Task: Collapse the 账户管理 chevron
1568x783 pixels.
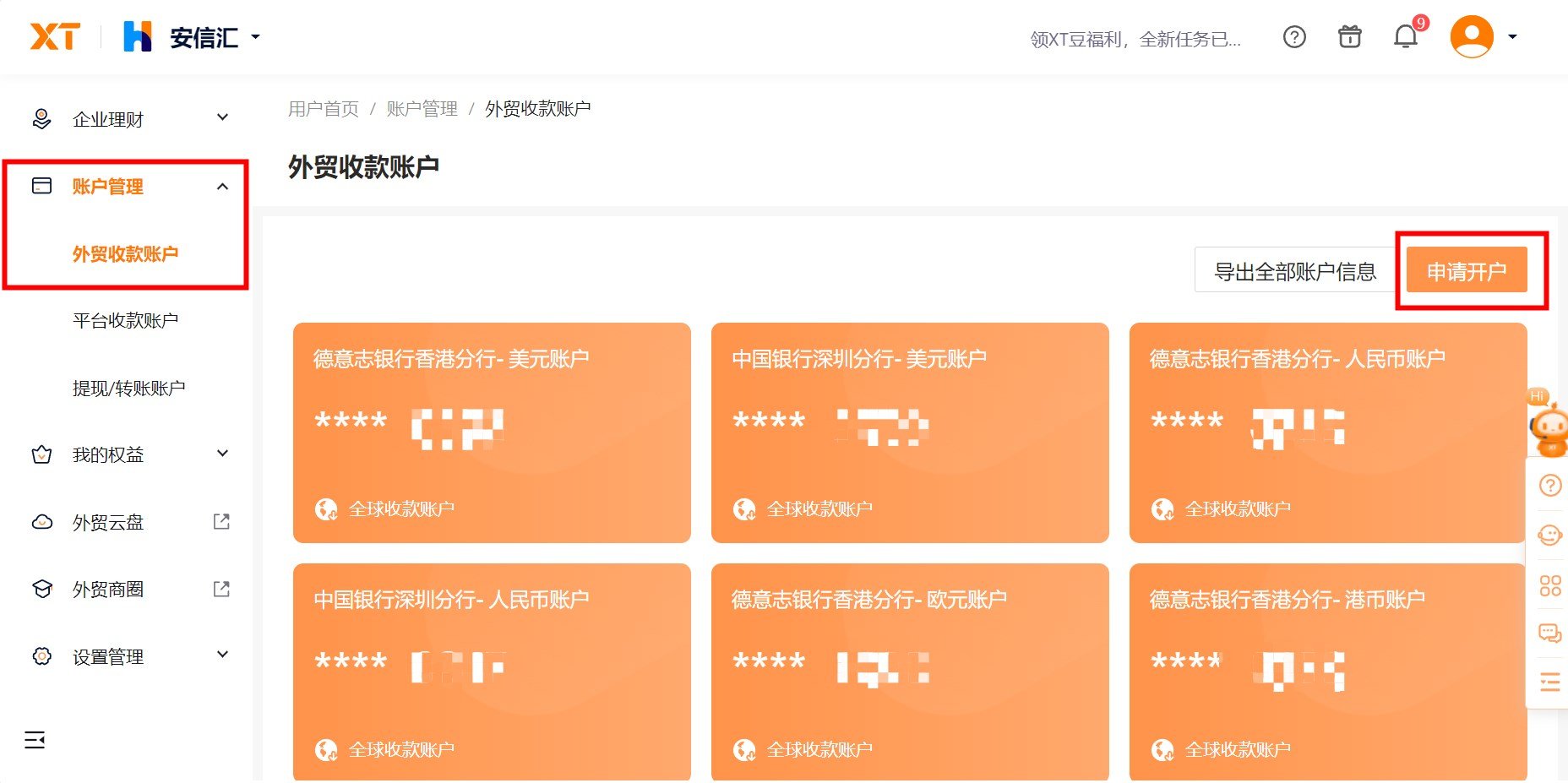Action: pyautogui.click(x=222, y=187)
